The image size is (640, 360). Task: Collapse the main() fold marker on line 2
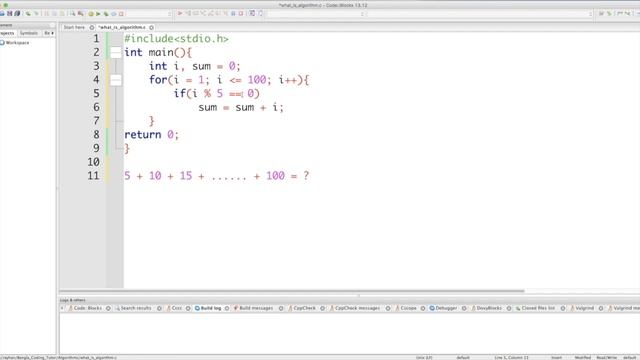point(116,52)
